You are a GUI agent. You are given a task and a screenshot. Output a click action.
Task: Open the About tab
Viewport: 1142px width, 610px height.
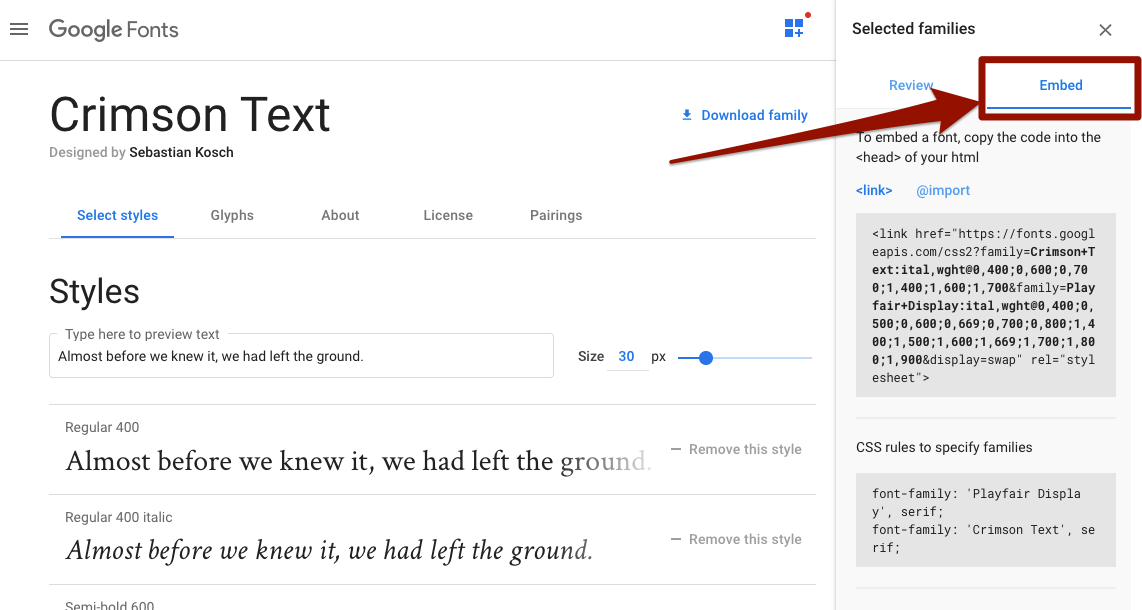[340, 215]
